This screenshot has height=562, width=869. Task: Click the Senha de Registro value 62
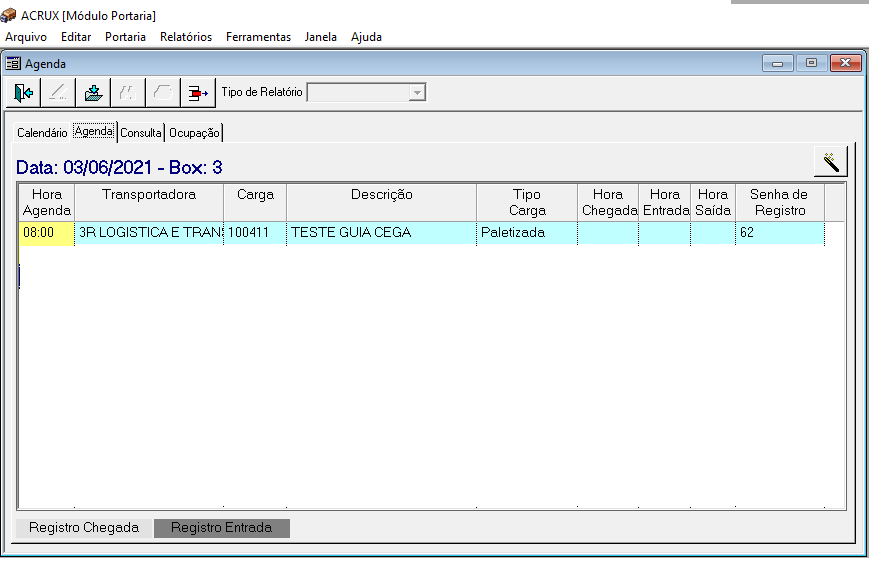(780, 233)
